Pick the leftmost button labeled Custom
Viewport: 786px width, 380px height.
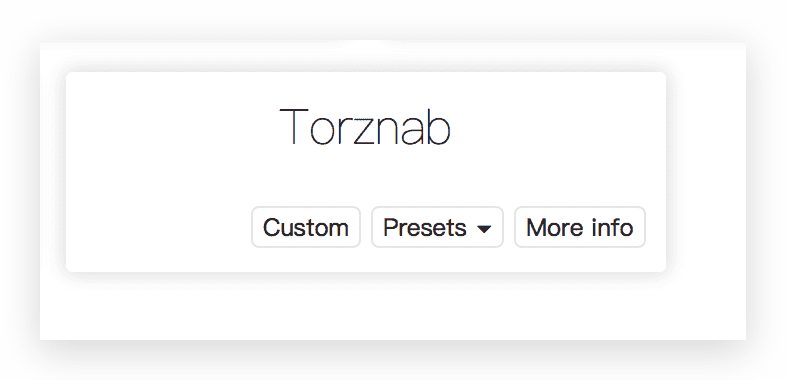tap(306, 227)
